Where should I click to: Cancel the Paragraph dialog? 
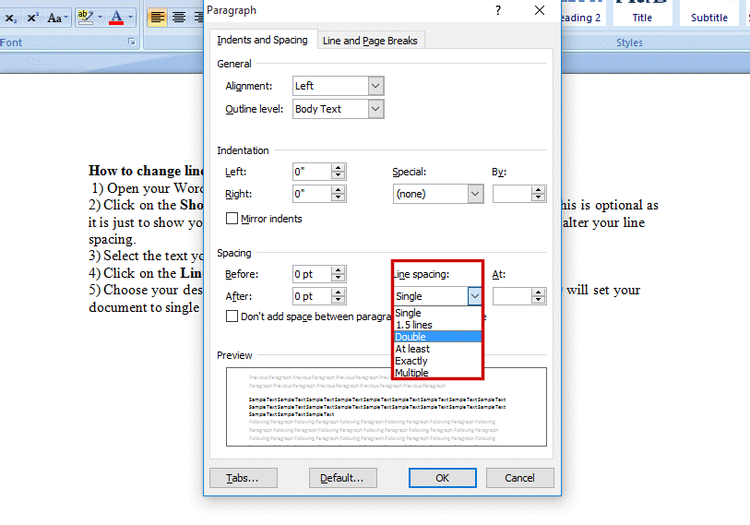pos(520,478)
